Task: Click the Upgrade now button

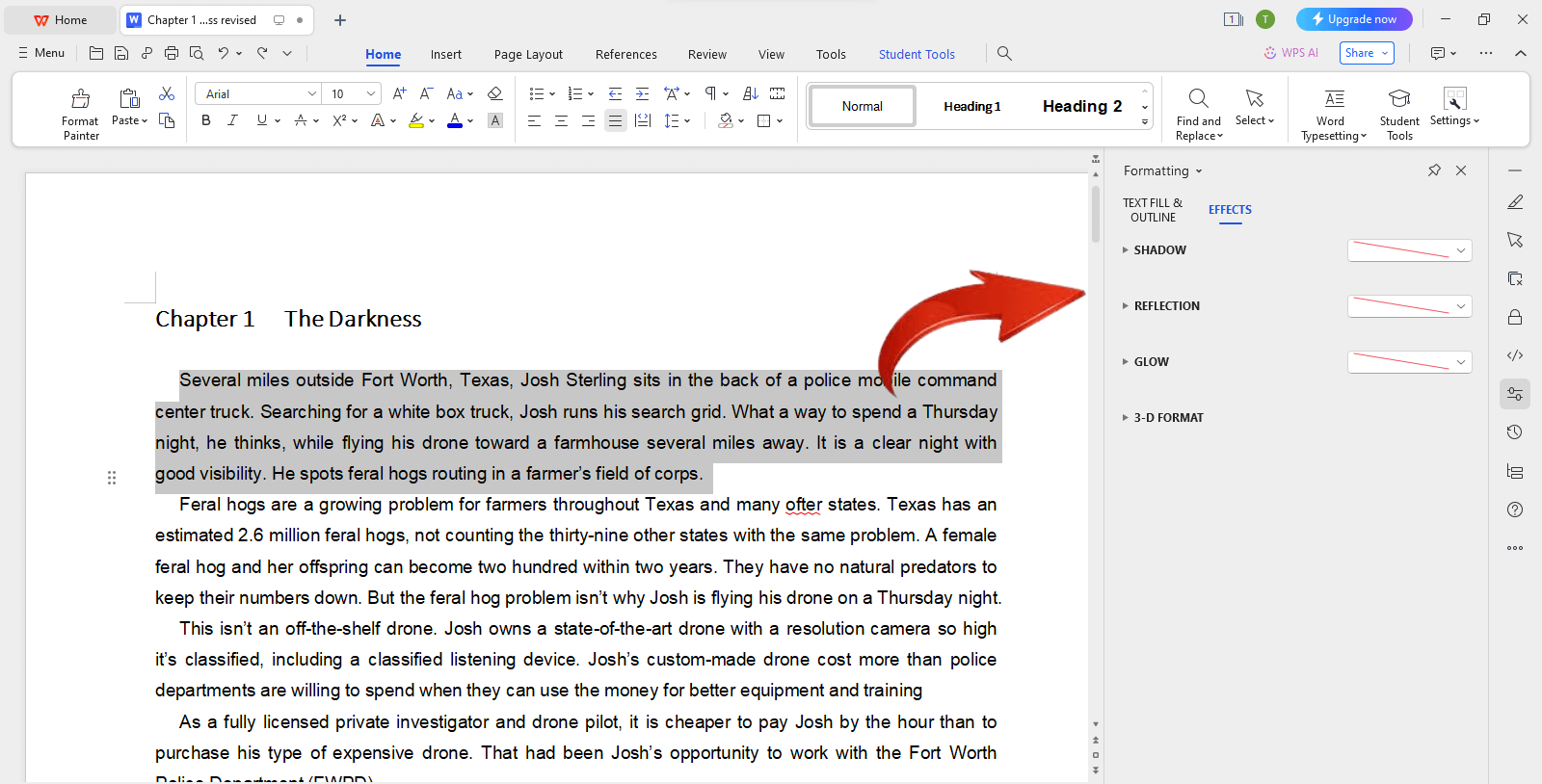Action: coord(1353,19)
